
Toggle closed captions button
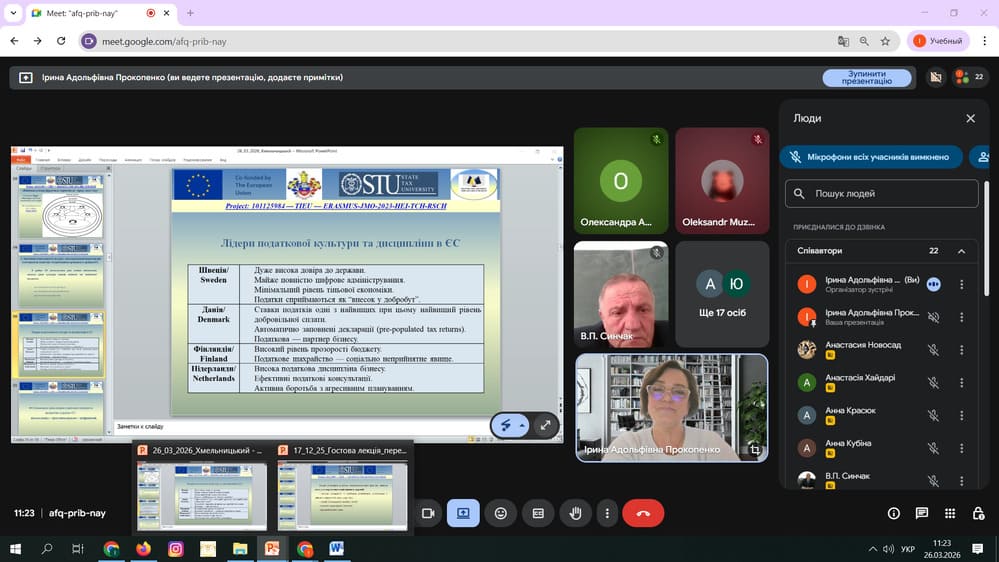pos(538,513)
